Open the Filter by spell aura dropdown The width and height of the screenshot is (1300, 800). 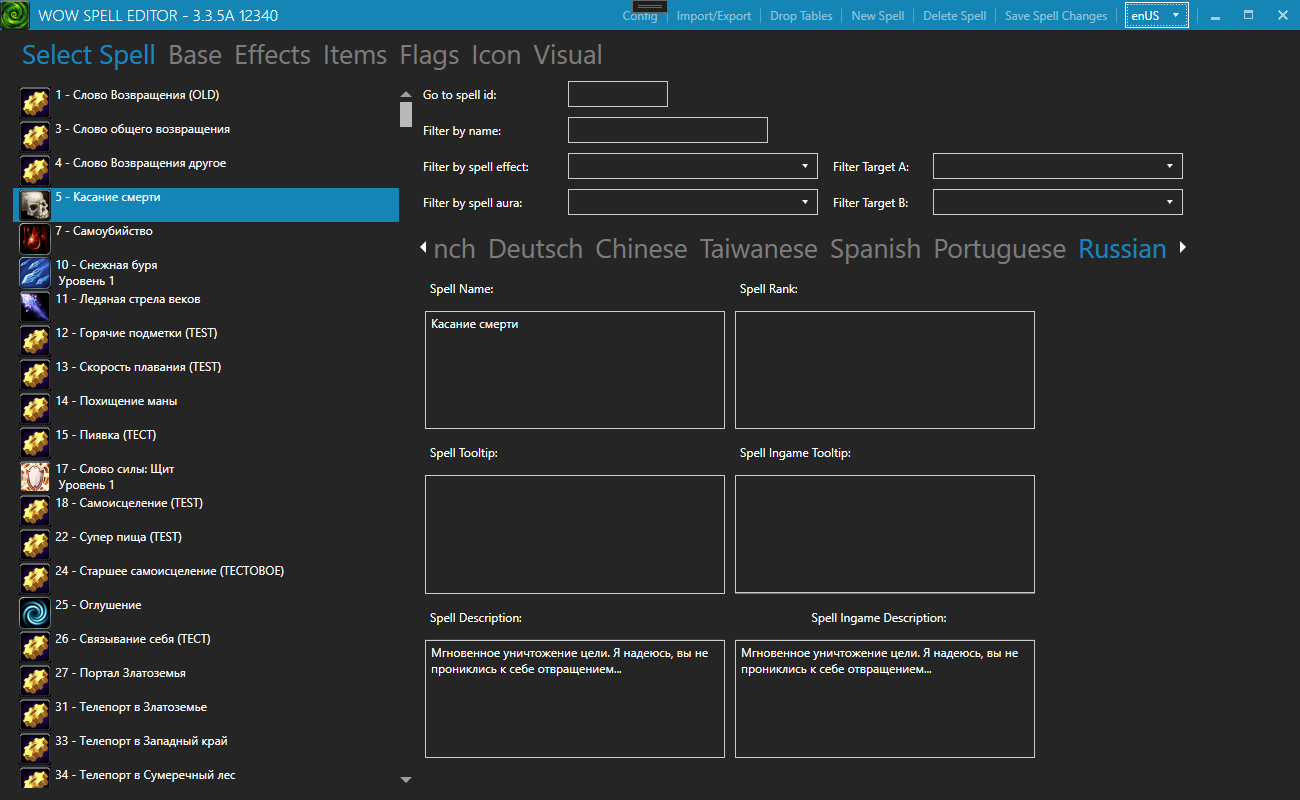(692, 202)
